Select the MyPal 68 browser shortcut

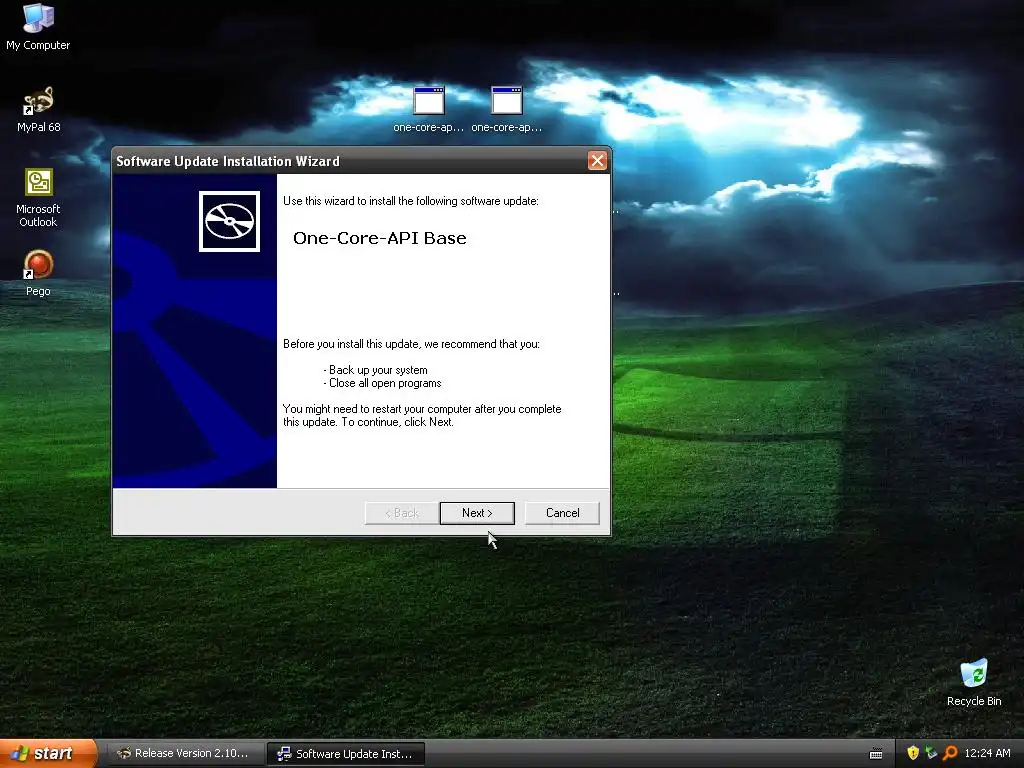click(38, 109)
